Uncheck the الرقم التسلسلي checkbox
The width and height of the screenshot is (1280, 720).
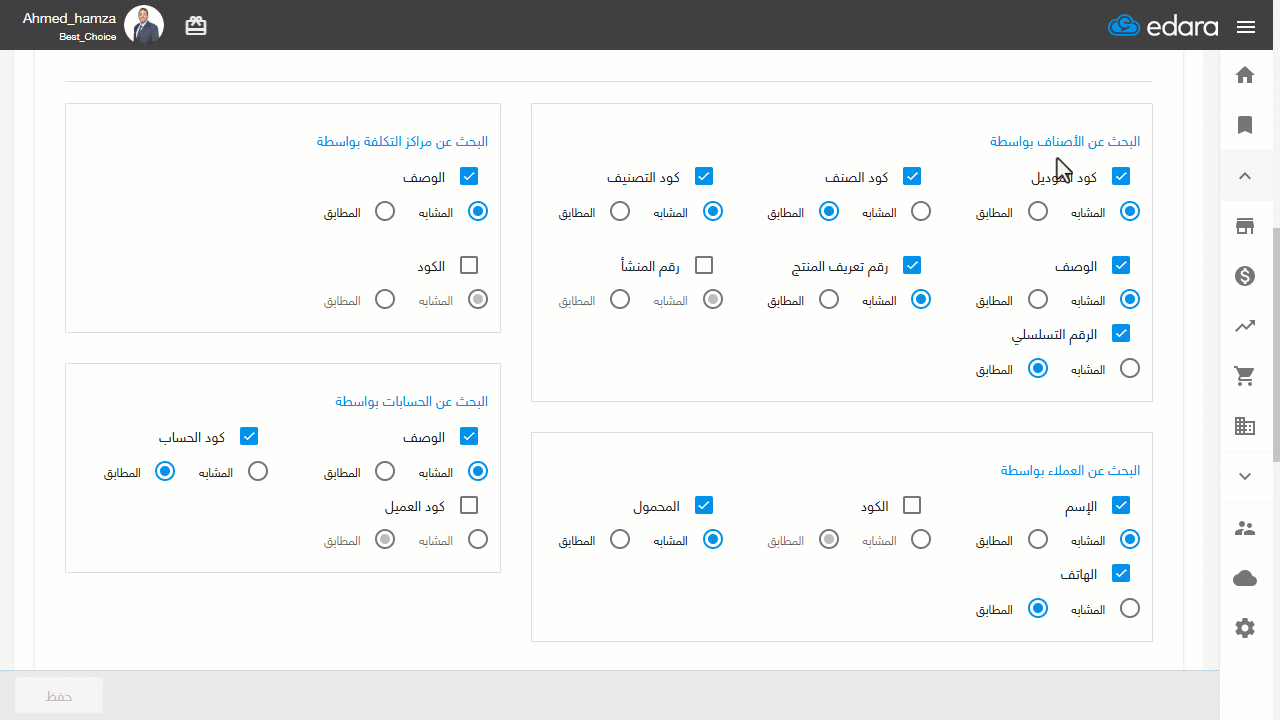1121,333
